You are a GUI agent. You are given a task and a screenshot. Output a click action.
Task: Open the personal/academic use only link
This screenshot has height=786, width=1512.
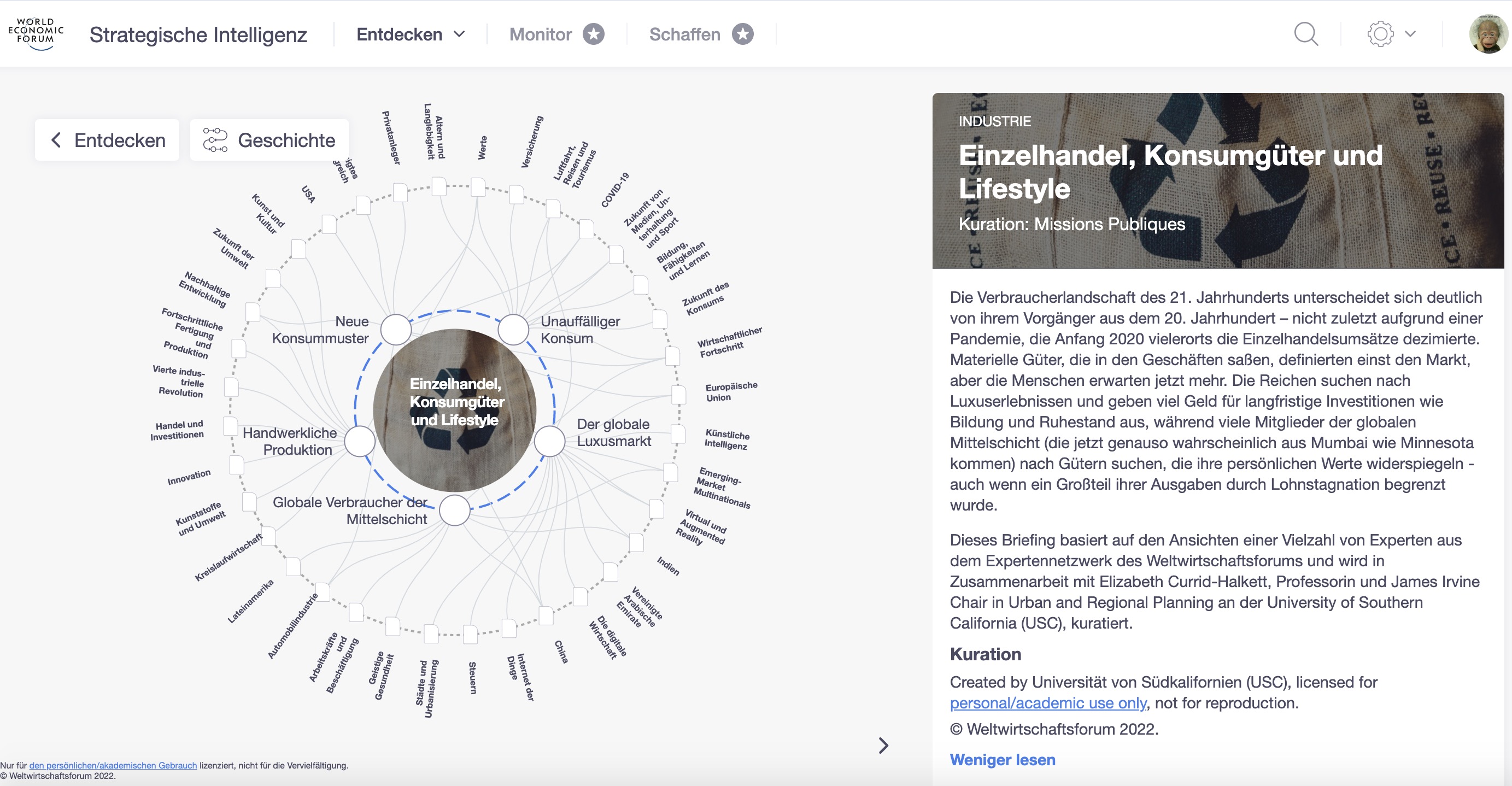[1048, 703]
